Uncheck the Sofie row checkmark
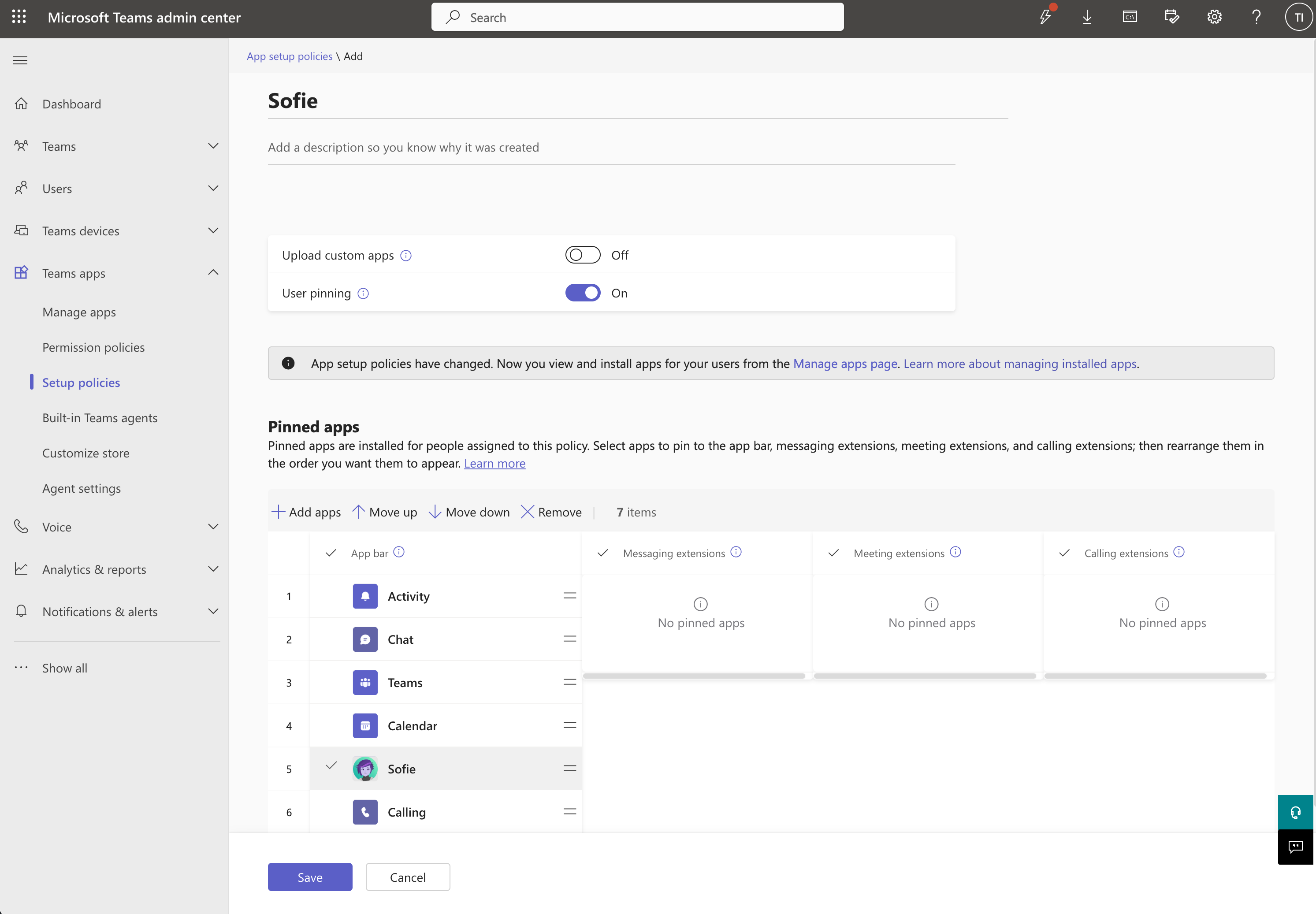1316x914 pixels. pos(331,765)
